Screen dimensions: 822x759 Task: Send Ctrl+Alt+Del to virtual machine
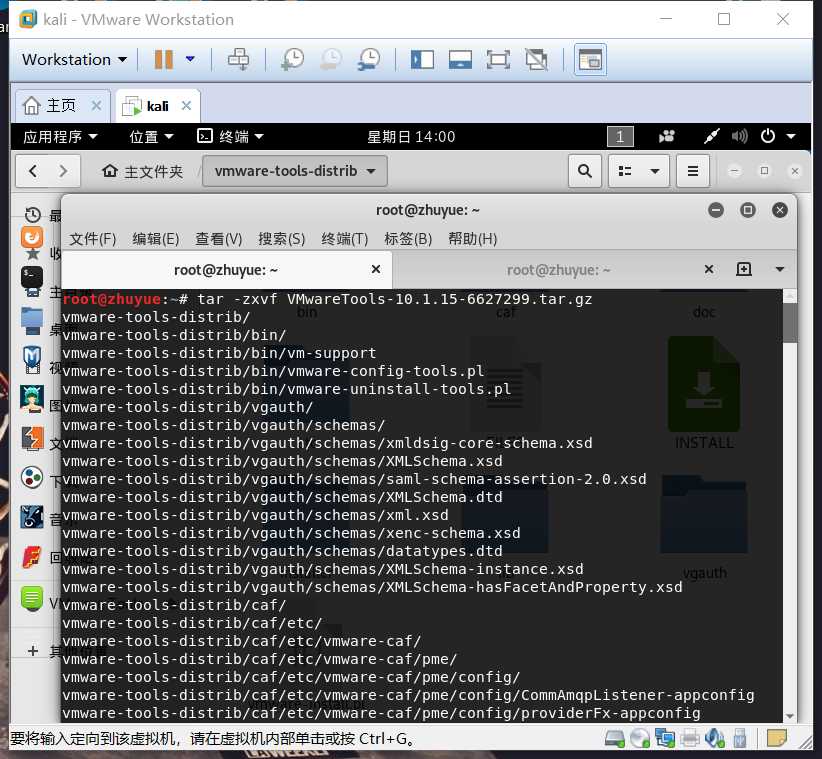(239, 60)
